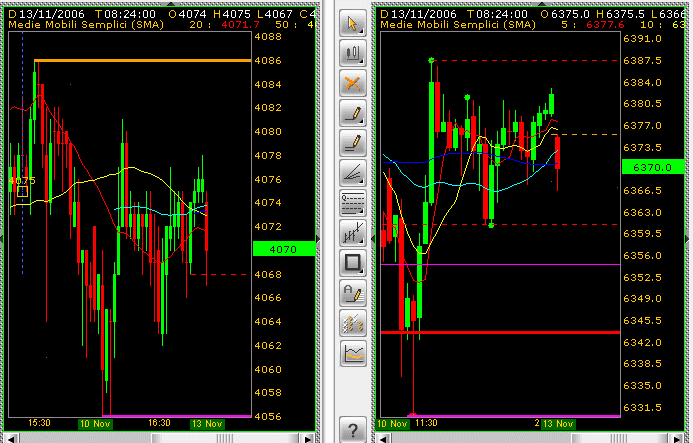
Task: Choose the fan lines drawing tool
Action: click(352, 173)
